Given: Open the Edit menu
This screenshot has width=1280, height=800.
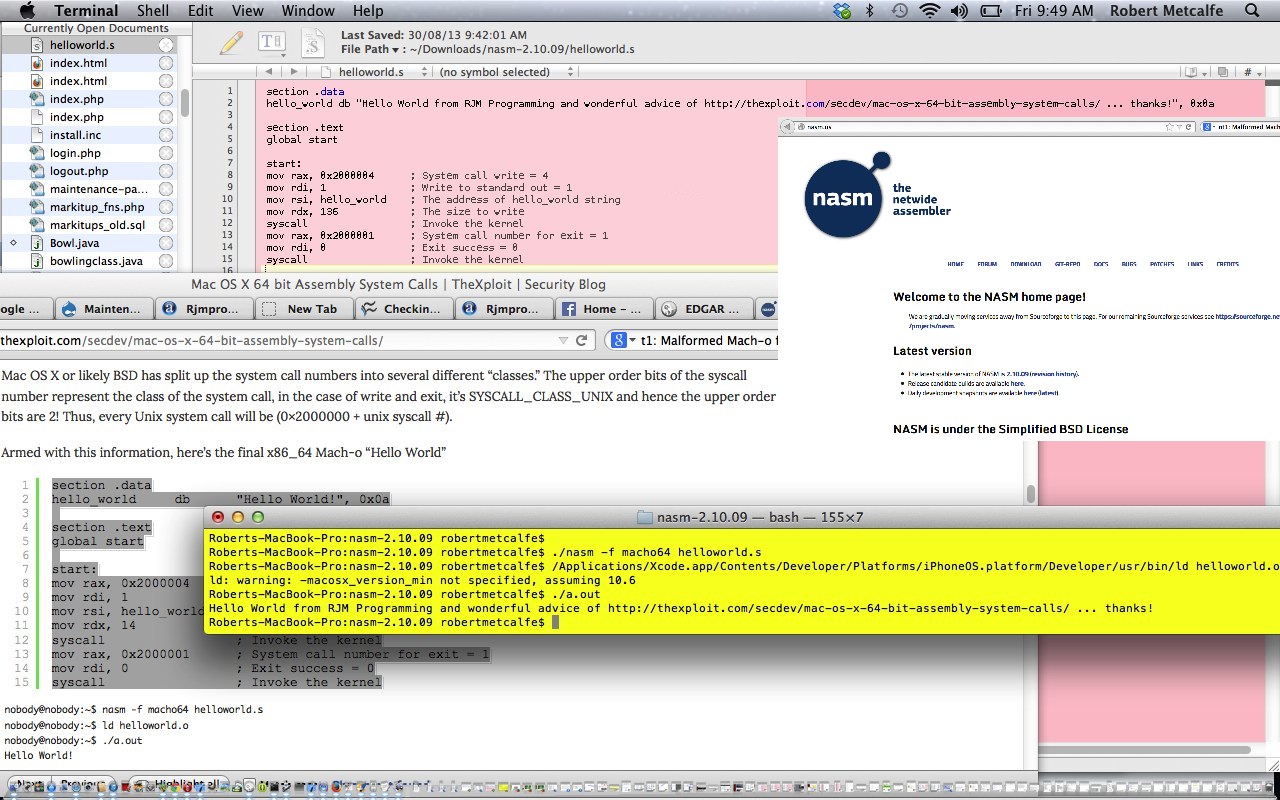Looking at the screenshot, I should tap(200, 11).
